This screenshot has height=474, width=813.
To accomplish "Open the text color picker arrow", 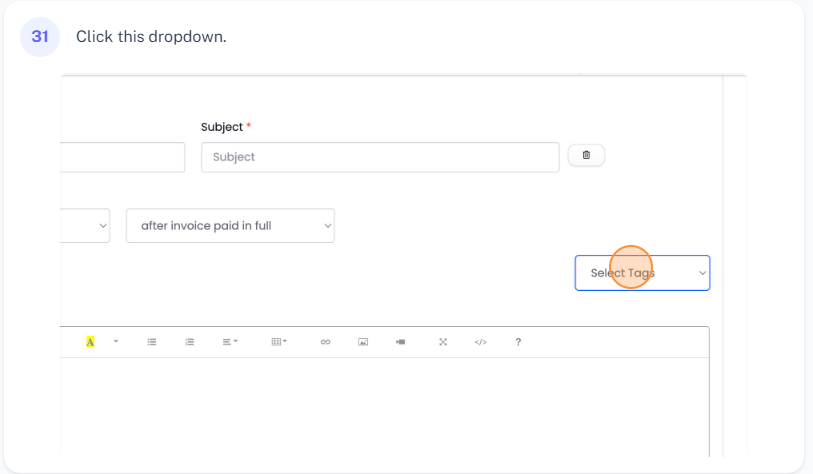I will pyautogui.click(x=115, y=342).
